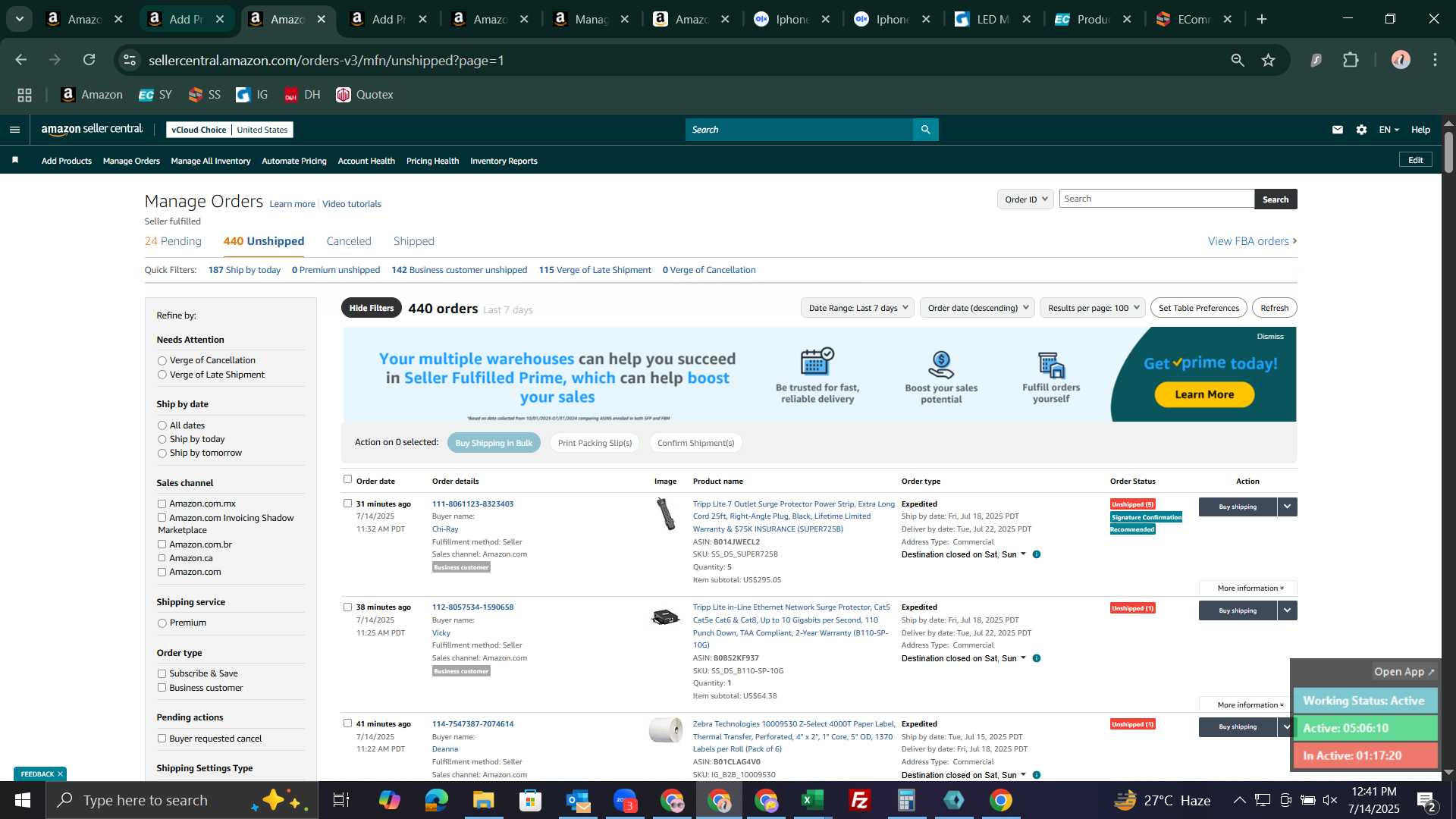
Task: Click the page vertical scrollbar thumb
Action: click(x=1448, y=152)
